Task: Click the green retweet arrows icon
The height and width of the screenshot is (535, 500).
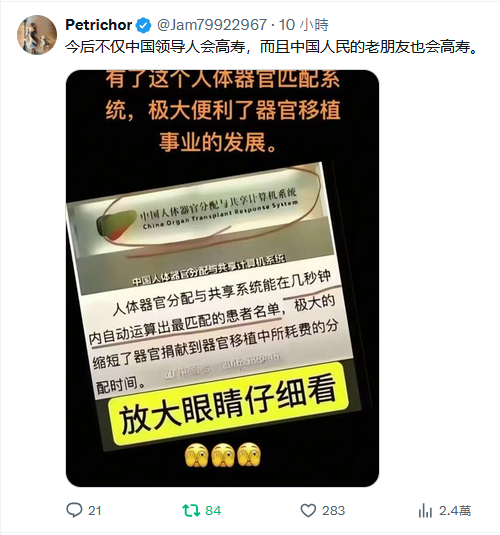Action: pyautogui.click(x=191, y=510)
